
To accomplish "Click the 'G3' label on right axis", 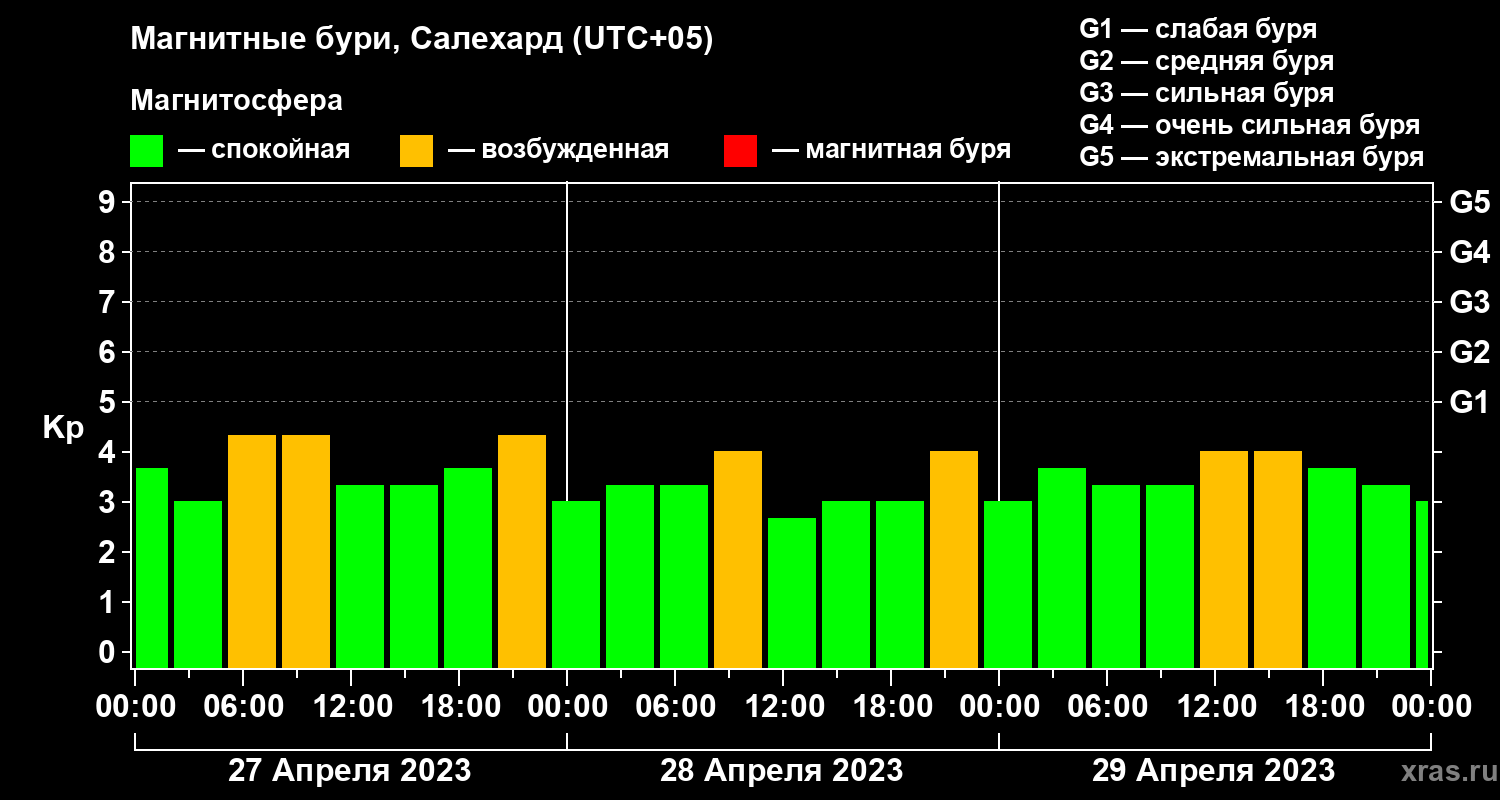I will pyautogui.click(x=1469, y=302).
